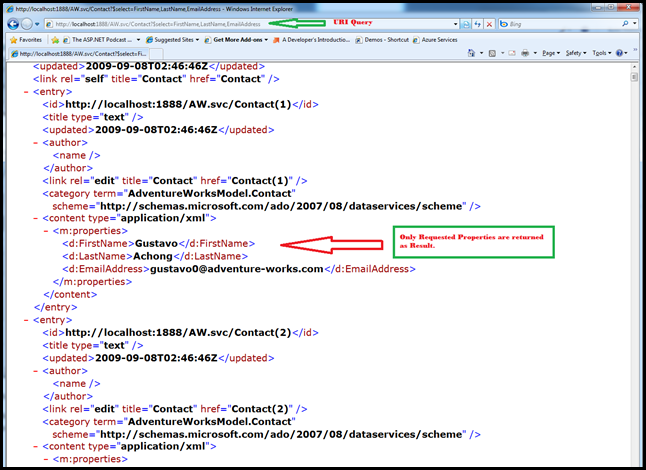The image size is (646, 470).
Task: Open the search provider dropdown arrow
Action: pyautogui.click(x=634, y=24)
